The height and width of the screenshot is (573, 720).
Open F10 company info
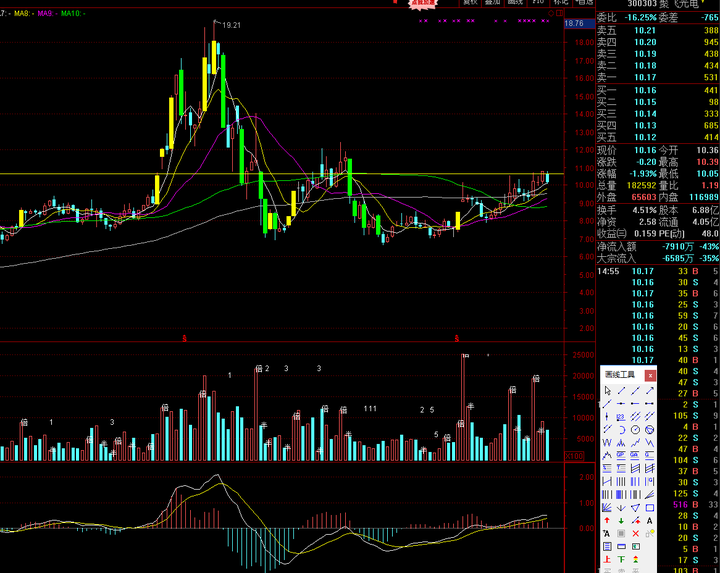click(538, 3)
